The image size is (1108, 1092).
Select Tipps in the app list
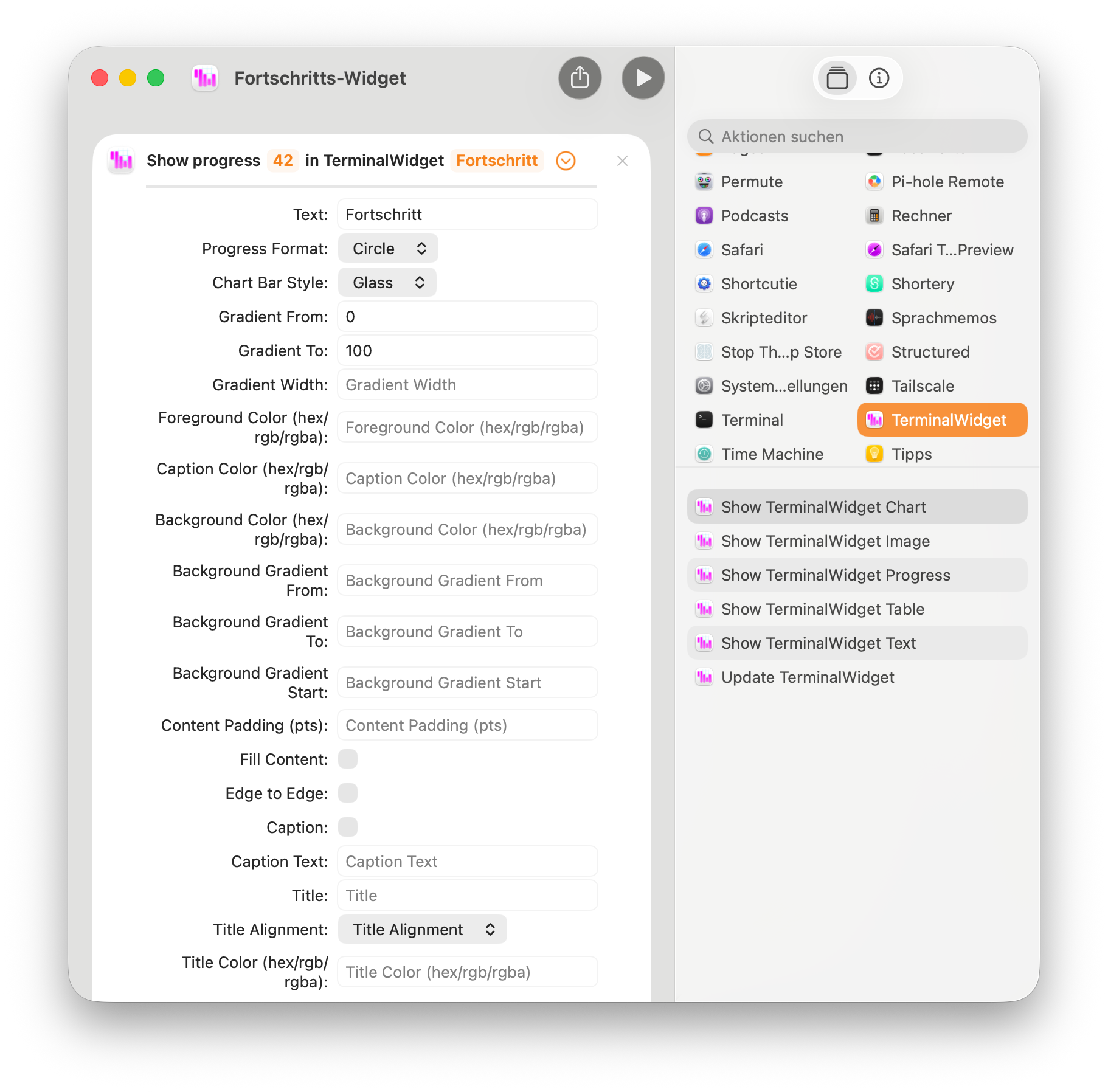(942, 454)
